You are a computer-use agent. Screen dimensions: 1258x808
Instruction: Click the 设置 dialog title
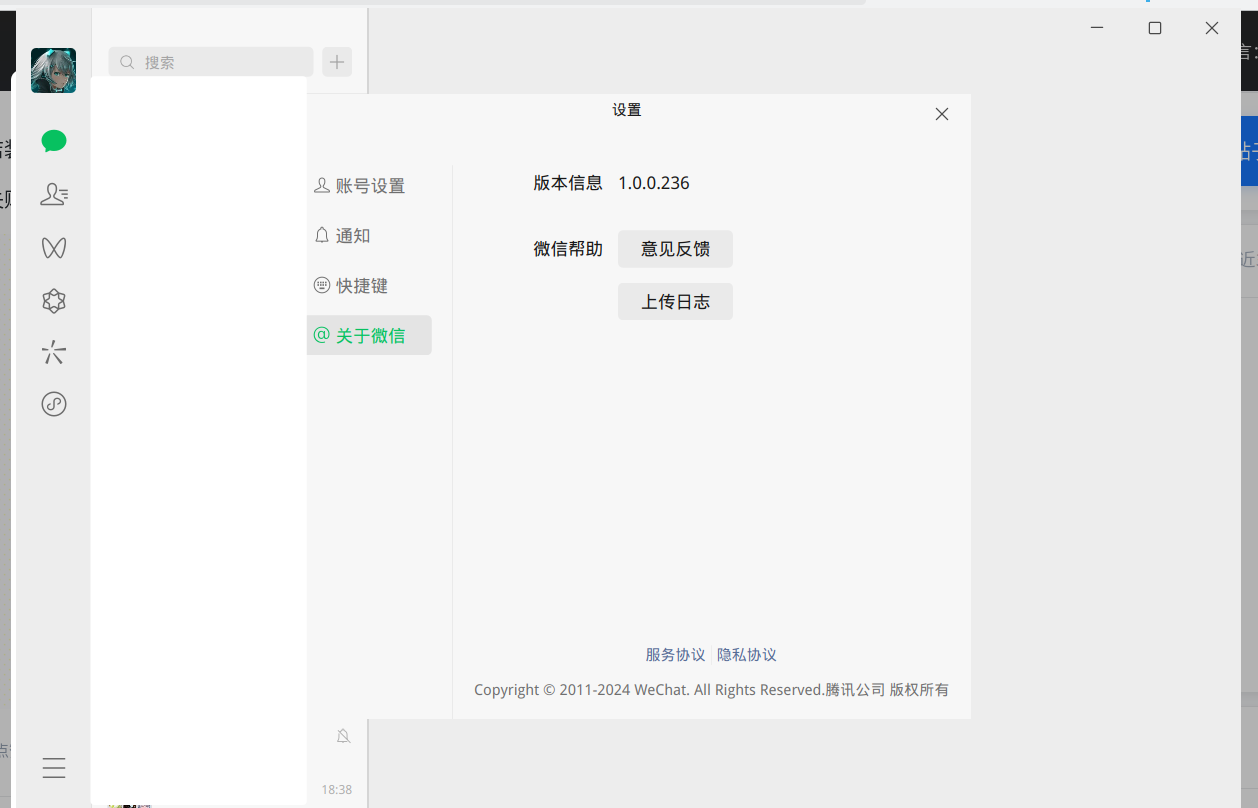(627, 110)
